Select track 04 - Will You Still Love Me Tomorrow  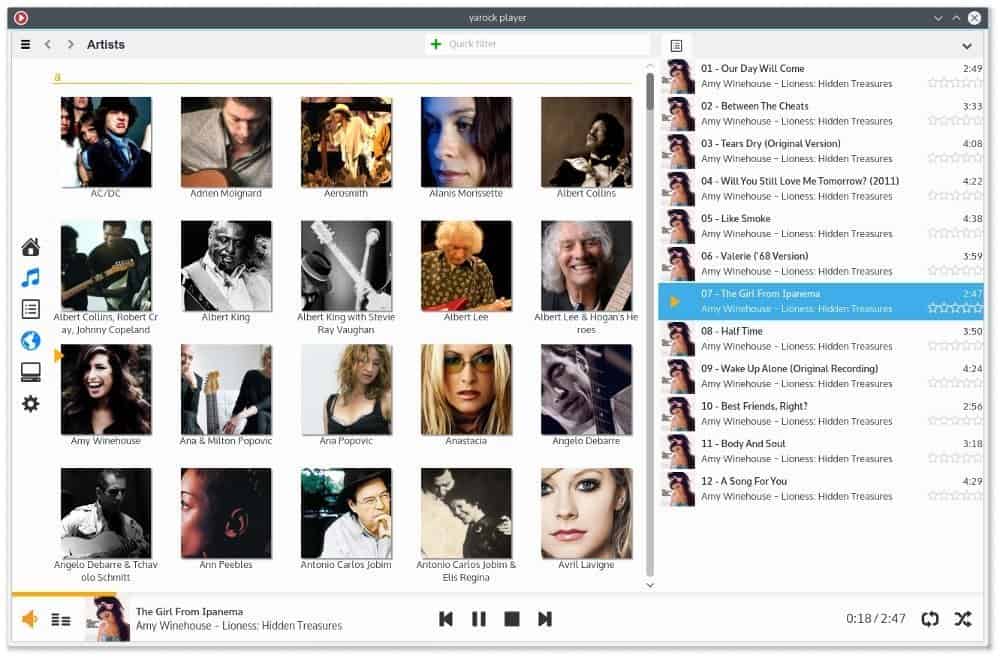click(821, 189)
